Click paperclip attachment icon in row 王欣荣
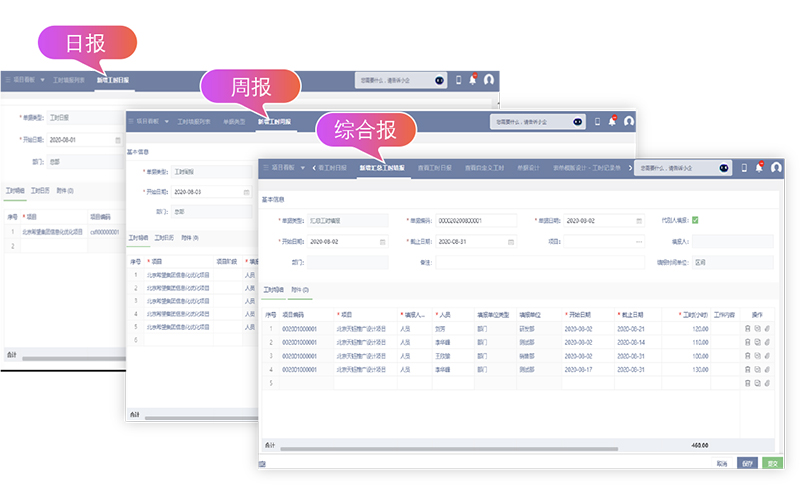 click(767, 356)
